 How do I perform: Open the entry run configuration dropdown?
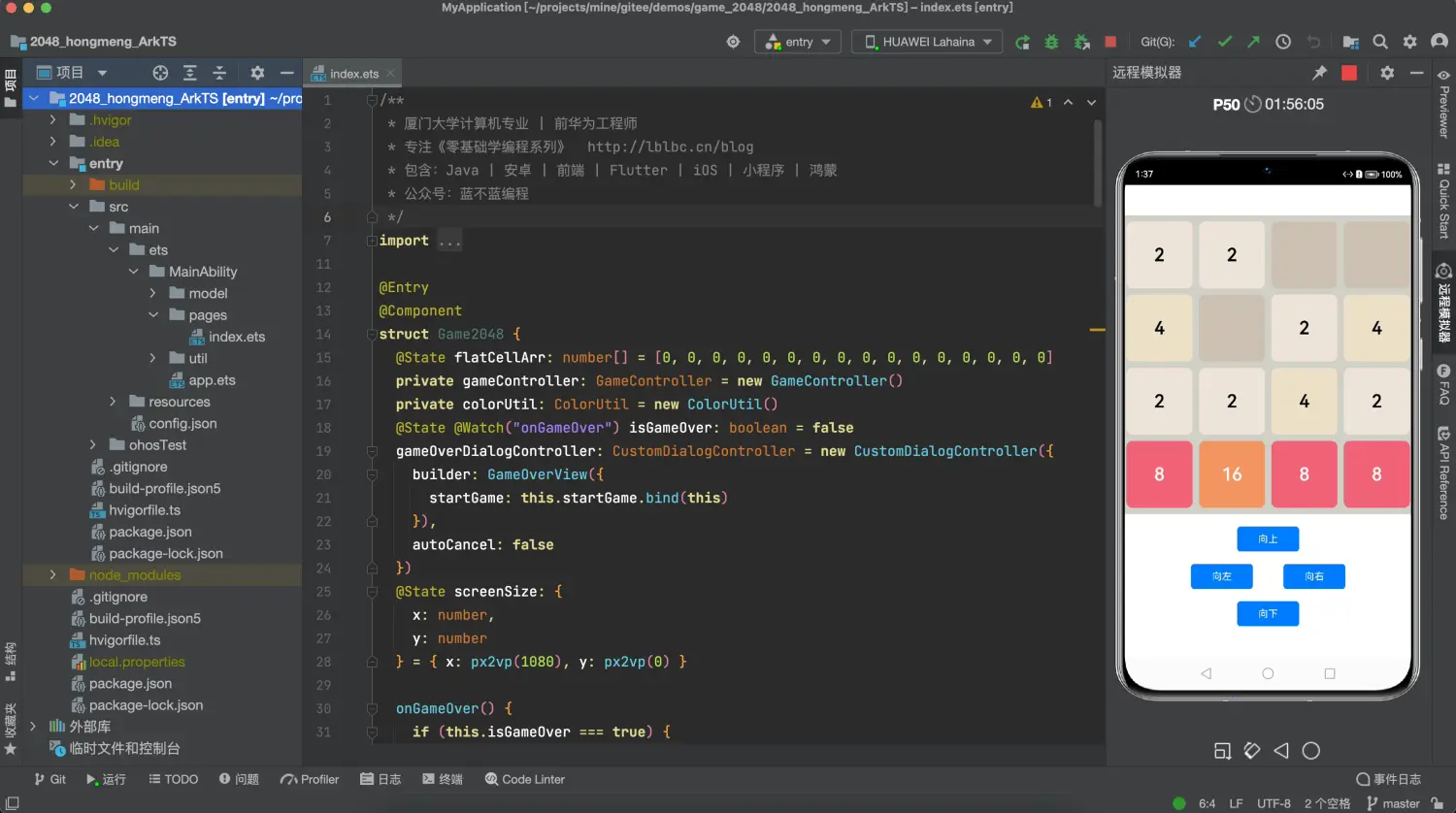coord(799,42)
